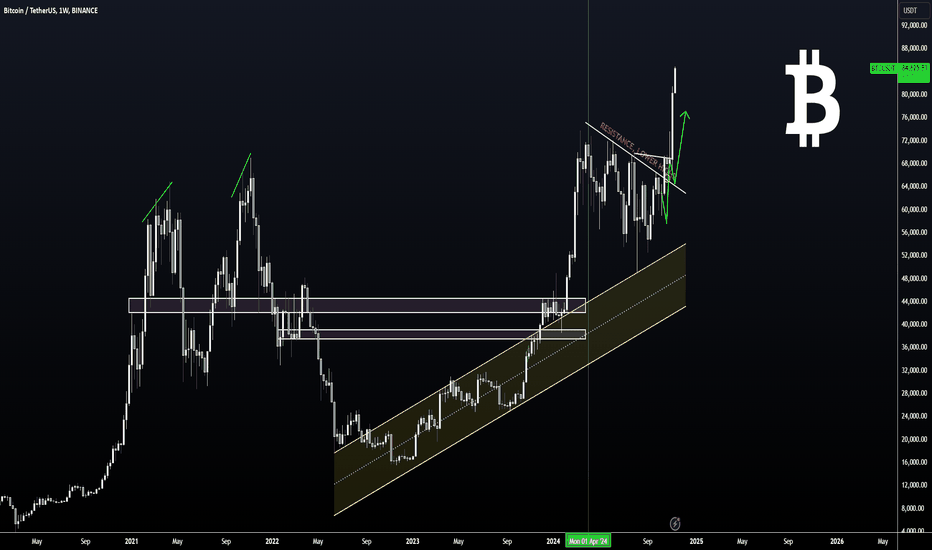Click the 80,000.00 price label
The height and width of the screenshot is (550, 932).
914,95
